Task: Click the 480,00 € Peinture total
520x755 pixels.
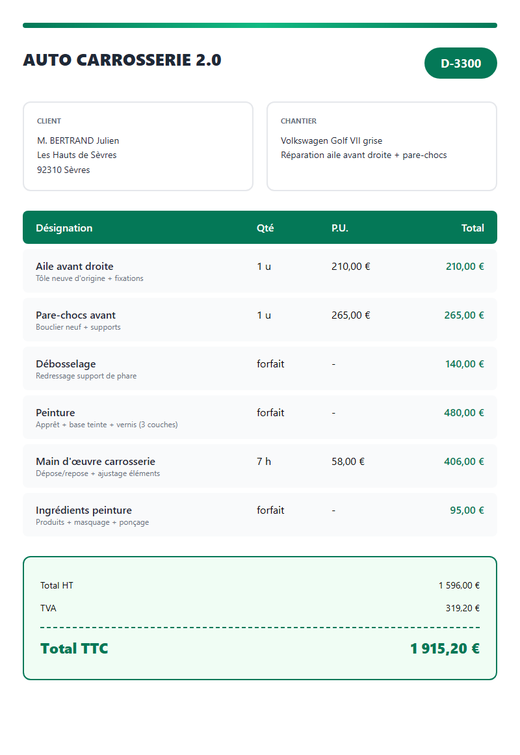Action: (464, 413)
